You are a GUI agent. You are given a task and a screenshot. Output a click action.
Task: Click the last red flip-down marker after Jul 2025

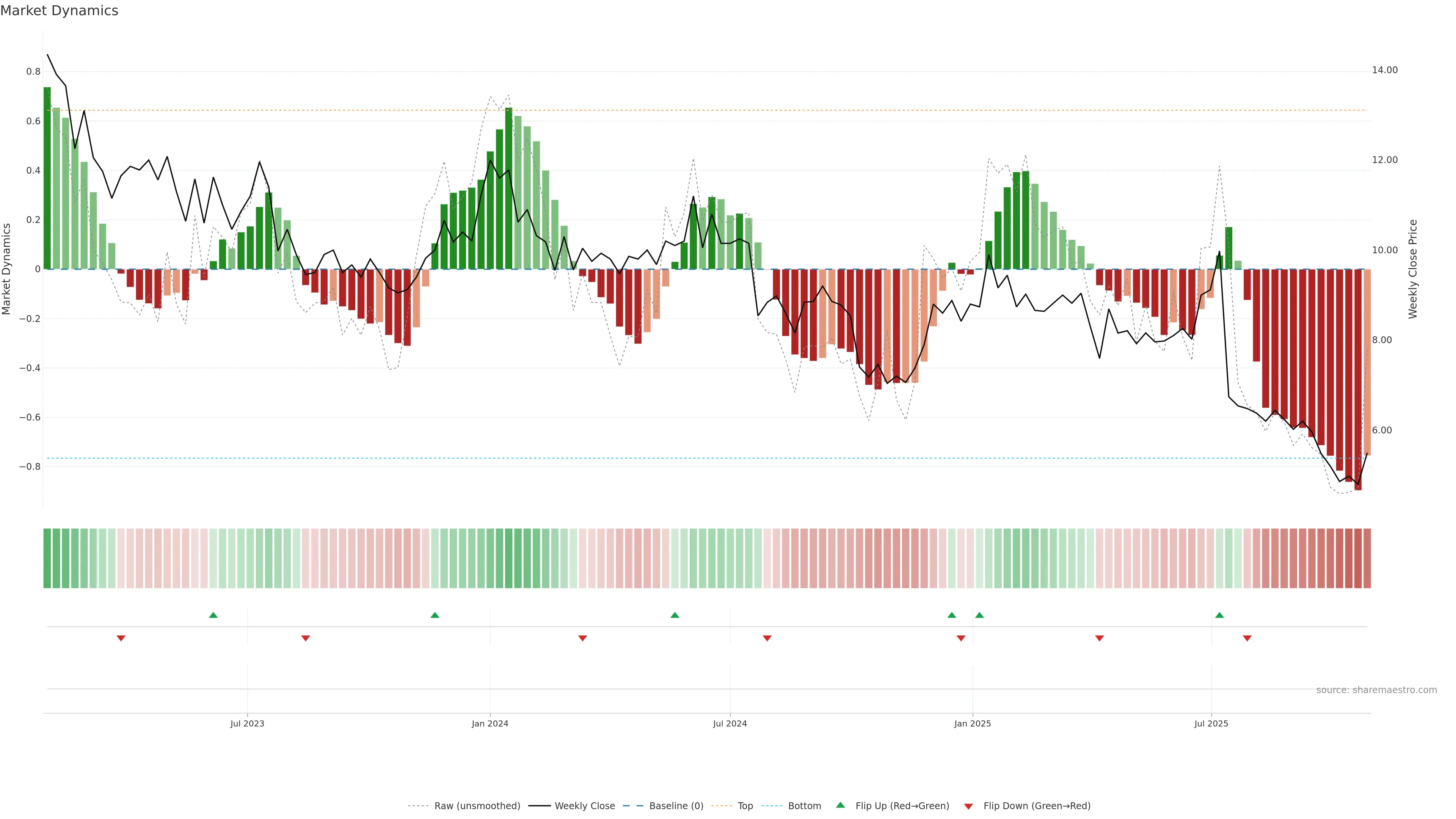[1247, 638]
